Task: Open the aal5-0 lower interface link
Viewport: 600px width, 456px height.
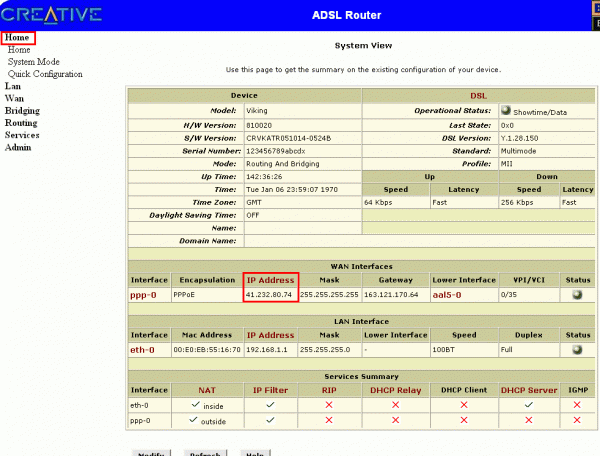Action: 447,295
